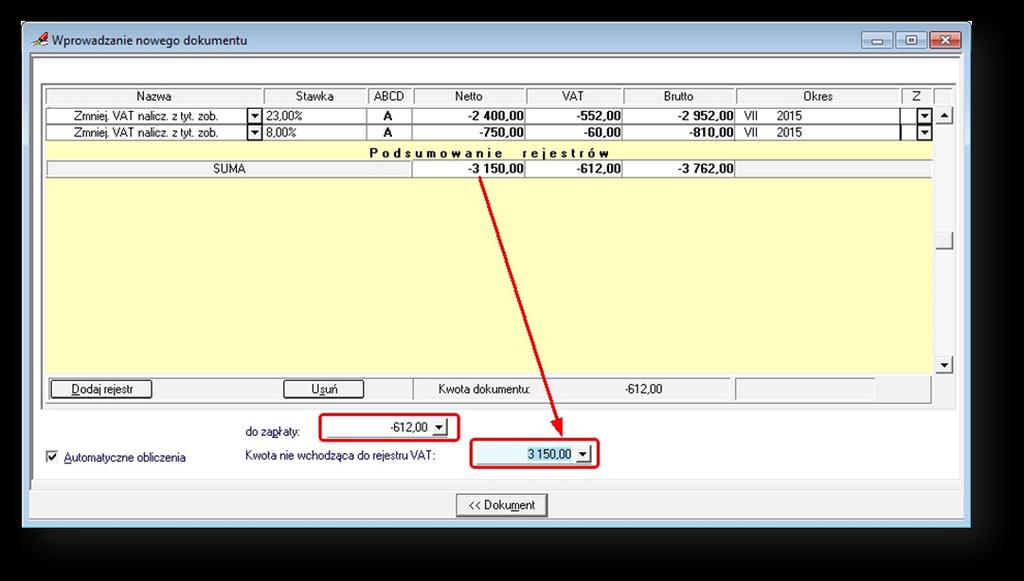Image resolution: width=1024 pixels, height=581 pixels.
Task: Click the scrollbar up arrow in the register table
Action: click(944, 116)
